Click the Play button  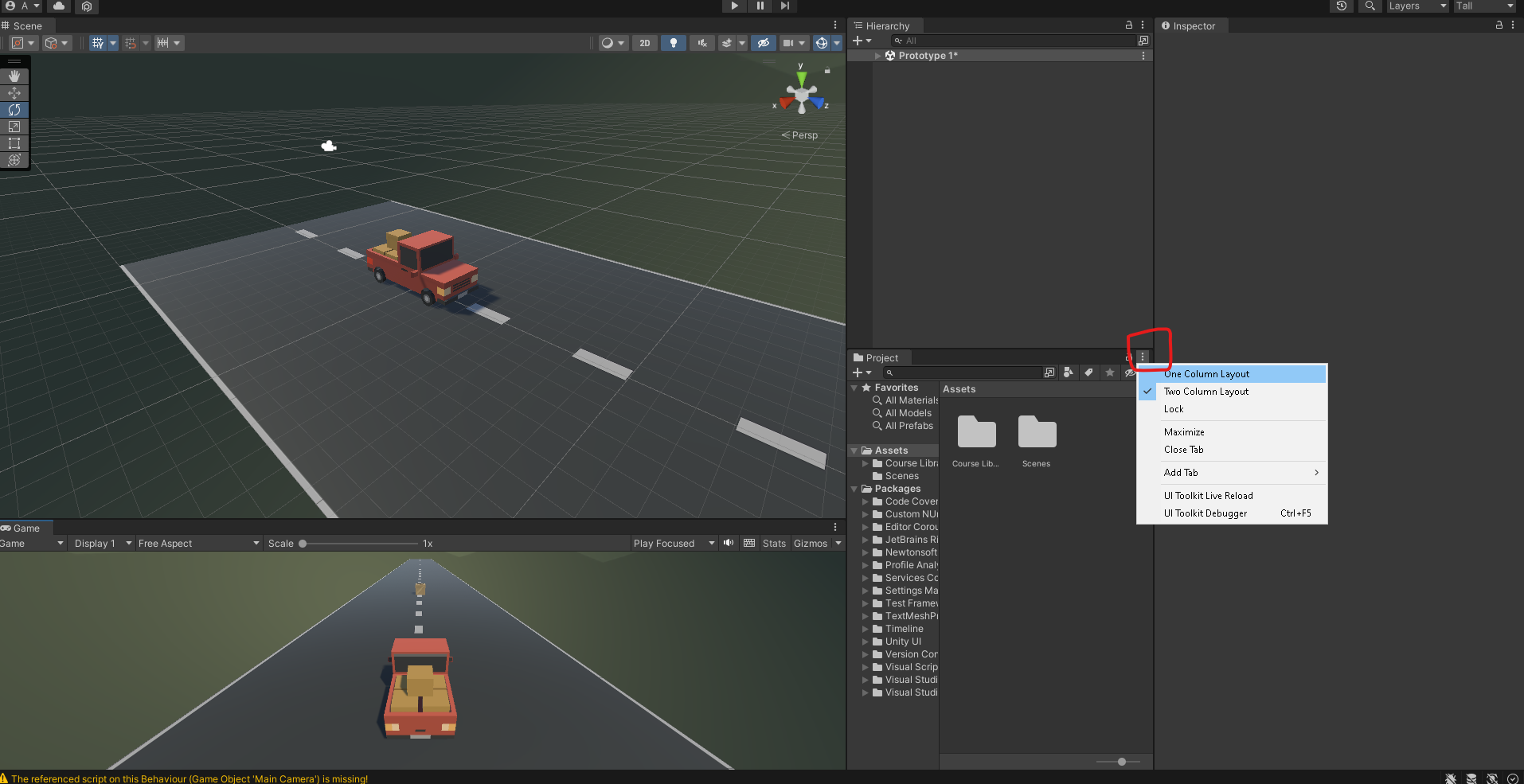tap(734, 6)
